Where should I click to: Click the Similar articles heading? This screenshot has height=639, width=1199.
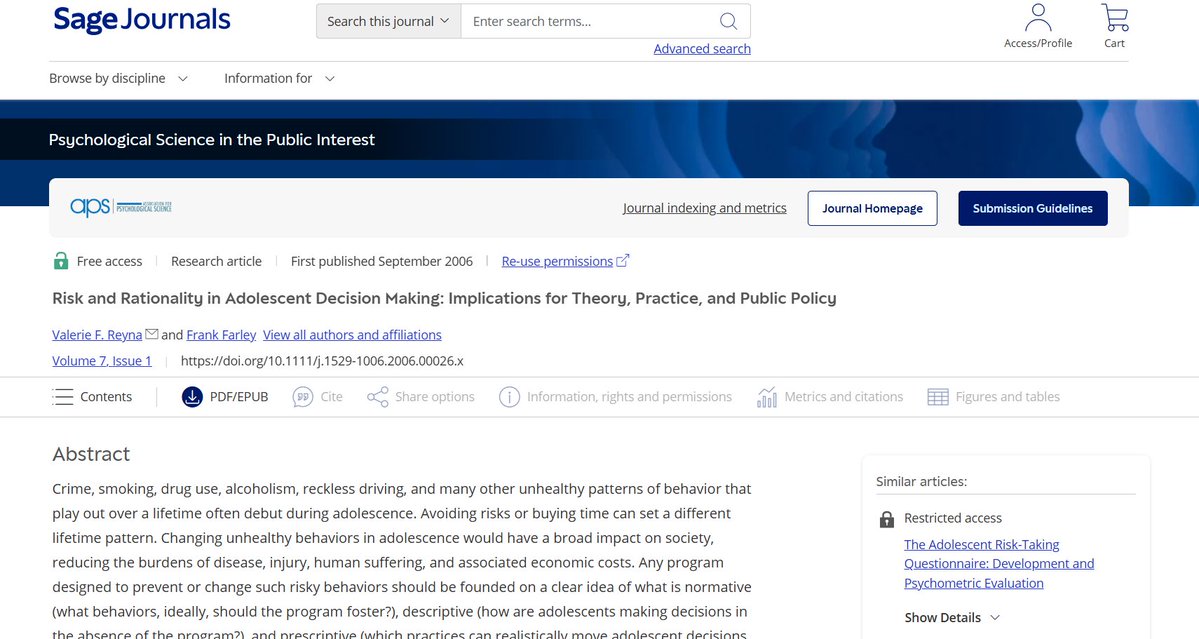[921, 482]
